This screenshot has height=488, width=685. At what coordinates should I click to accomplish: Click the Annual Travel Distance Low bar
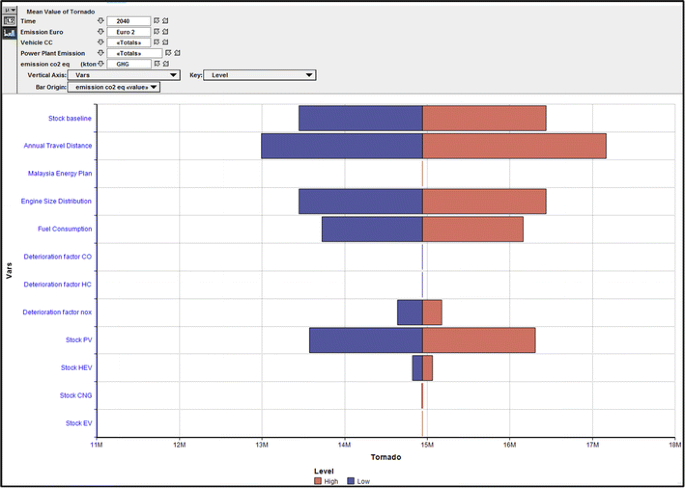pos(342,146)
